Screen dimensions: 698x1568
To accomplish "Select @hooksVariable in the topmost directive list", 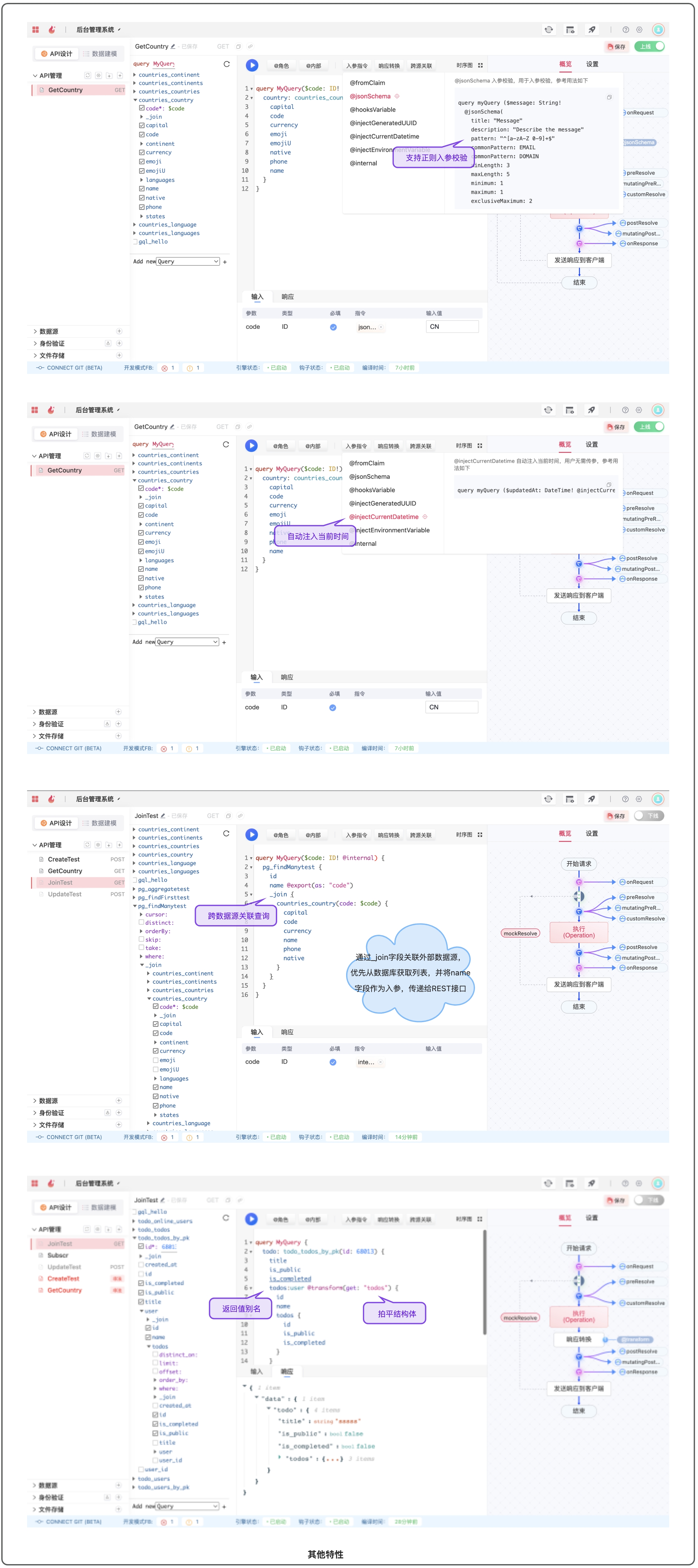I will (373, 110).
